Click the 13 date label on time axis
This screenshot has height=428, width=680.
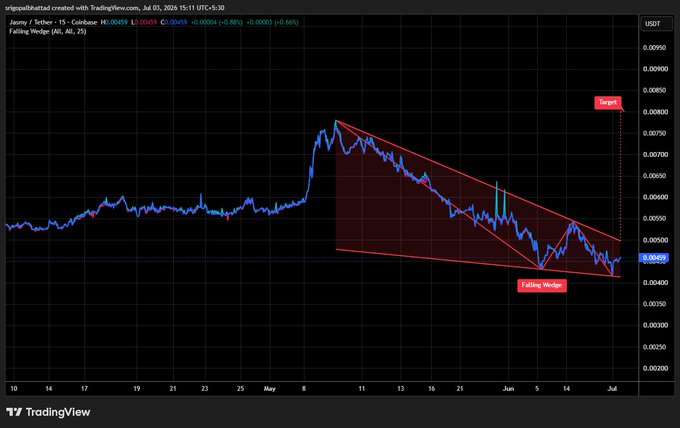pos(400,389)
